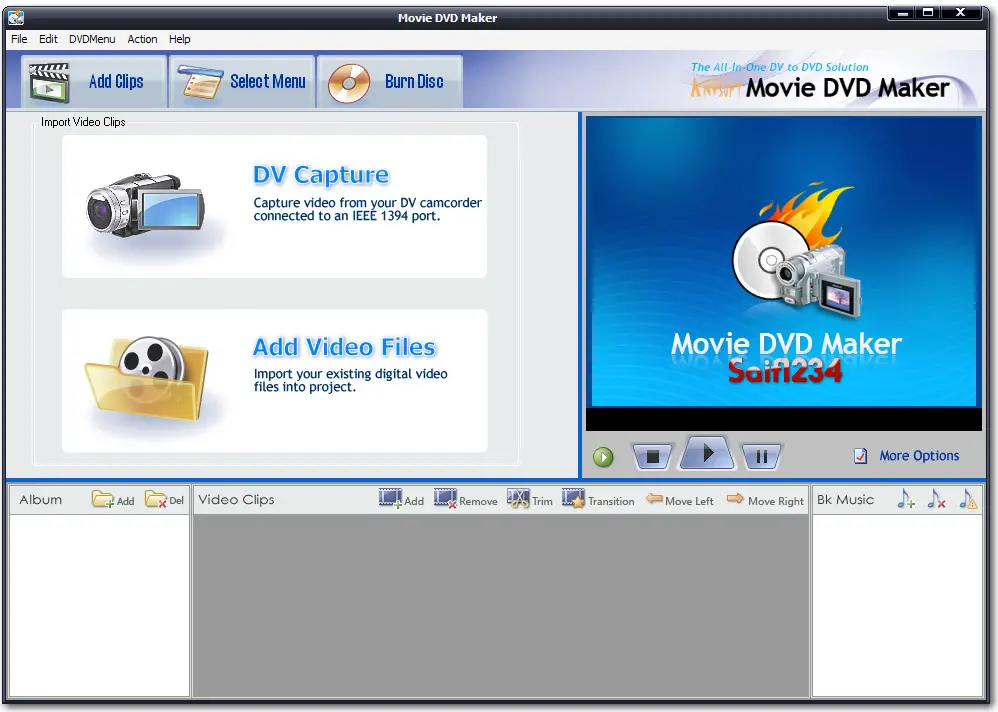The height and width of the screenshot is (712, 998).
Task: Stop the preview playback
Action: click(x=652, y=456)
